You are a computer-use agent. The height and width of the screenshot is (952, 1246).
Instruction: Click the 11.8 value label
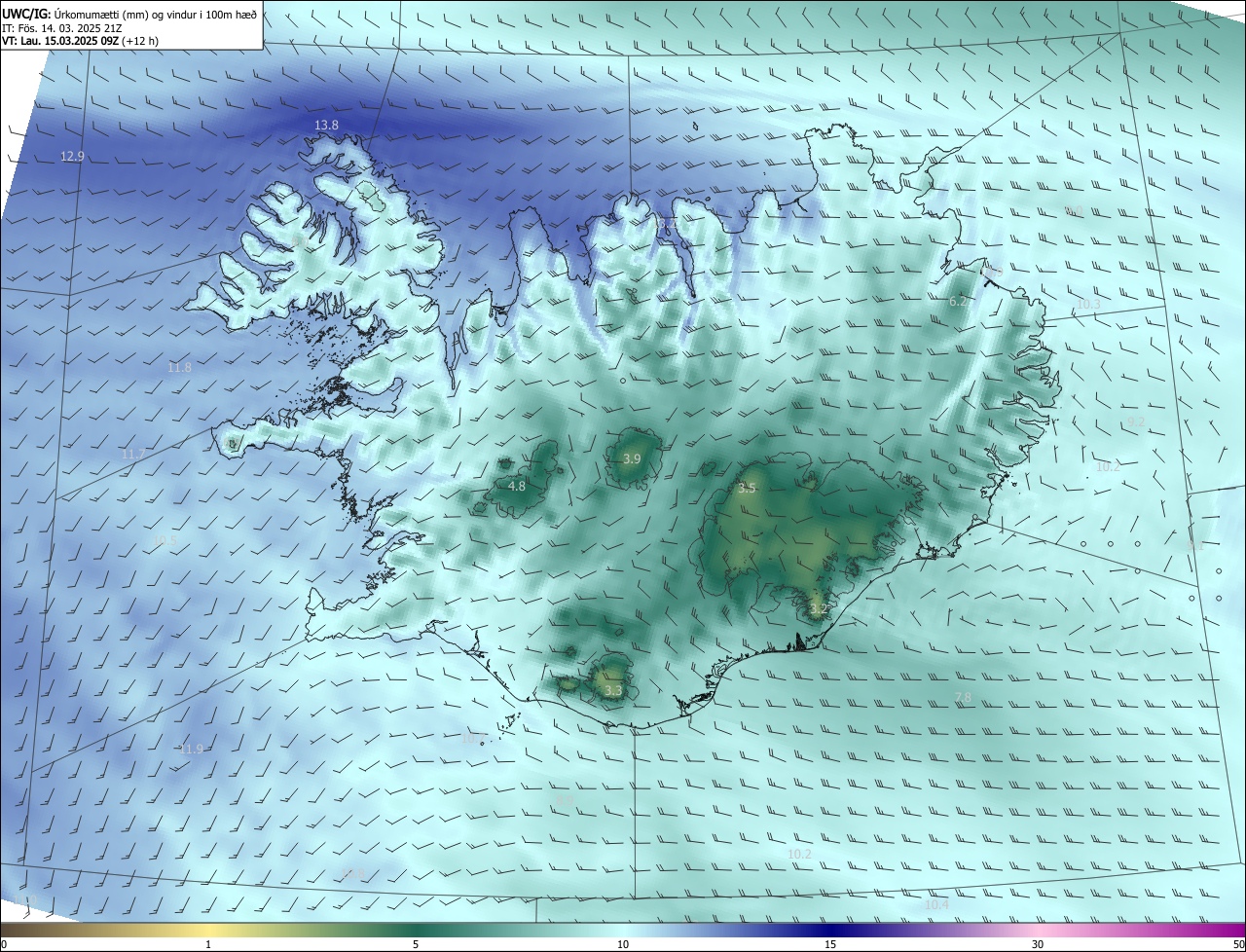(x=179, y=368)
